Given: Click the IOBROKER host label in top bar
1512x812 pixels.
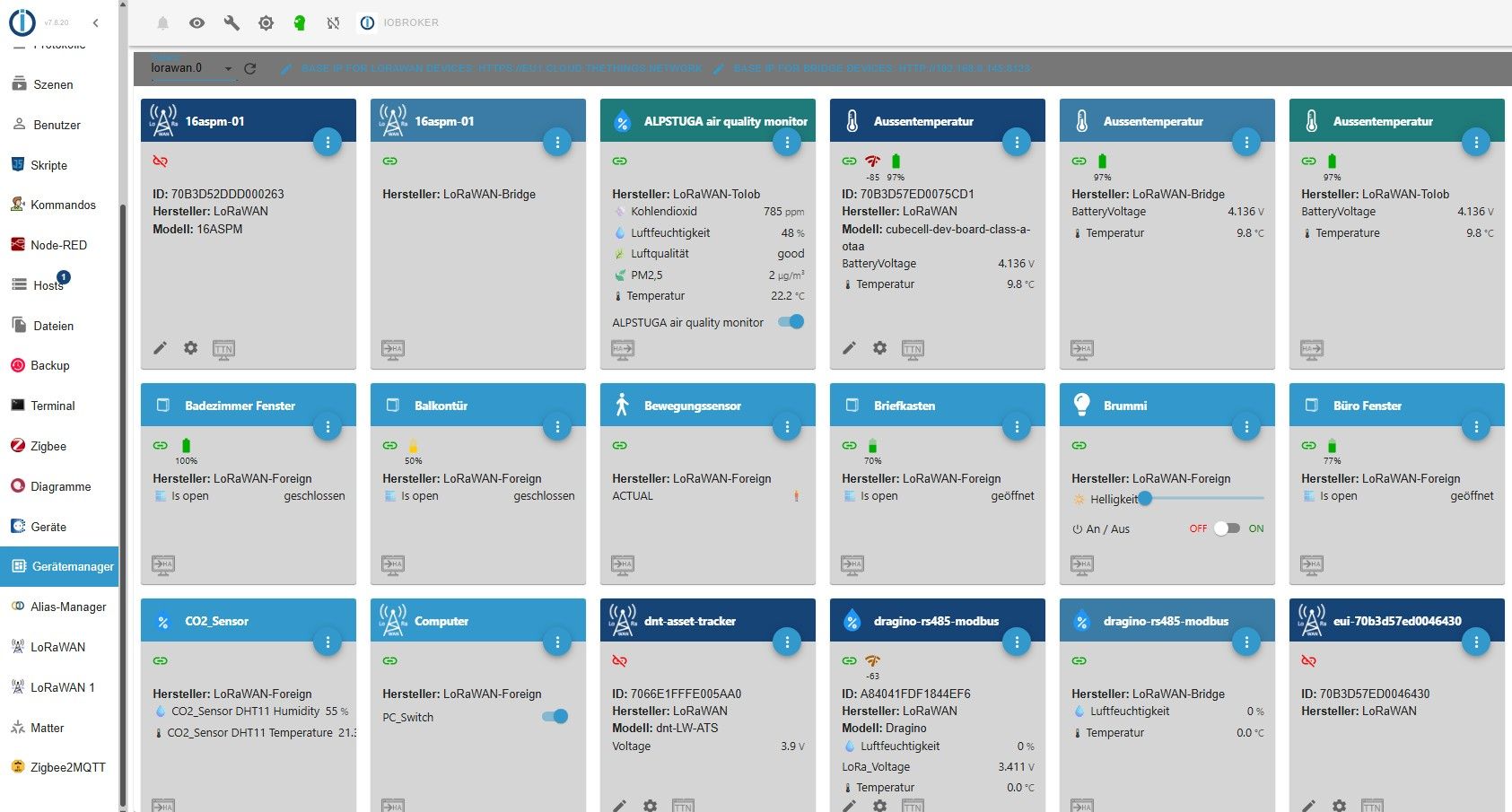Looking at the screenshot, I should pos(411,23).
